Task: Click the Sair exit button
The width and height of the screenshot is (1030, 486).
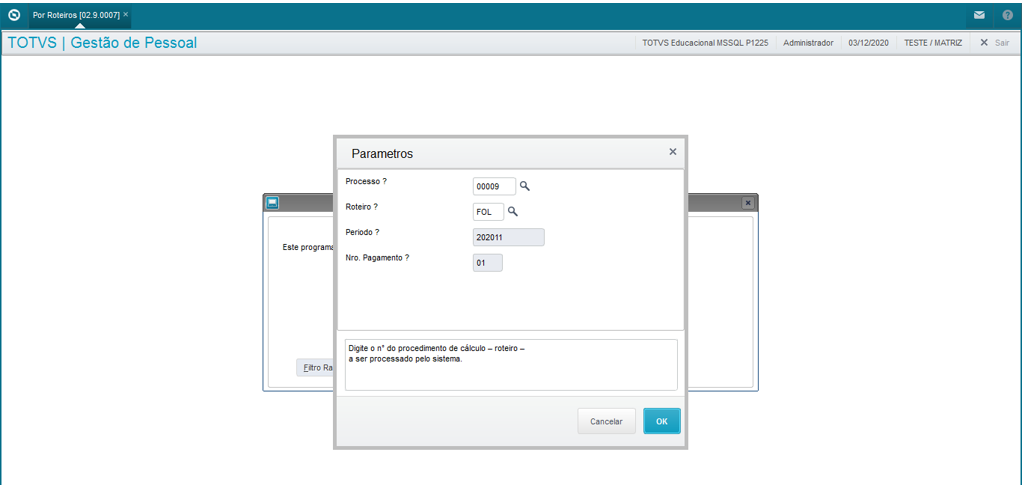Action: click(995, 43)
